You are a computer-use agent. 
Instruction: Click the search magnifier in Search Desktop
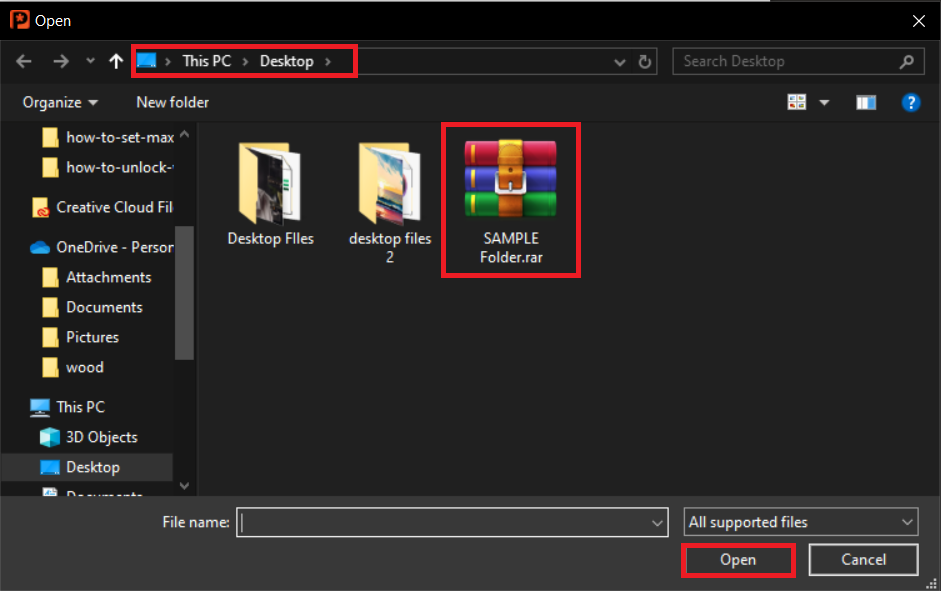click(x=907, y=61)
